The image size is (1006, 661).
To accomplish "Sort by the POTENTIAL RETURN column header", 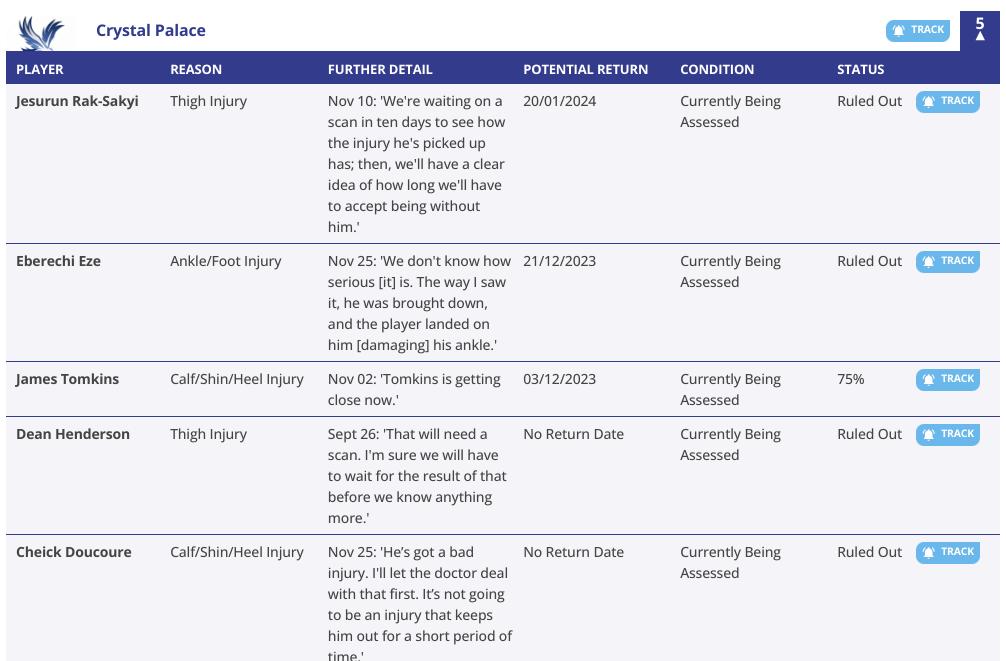I will (585, 69).
